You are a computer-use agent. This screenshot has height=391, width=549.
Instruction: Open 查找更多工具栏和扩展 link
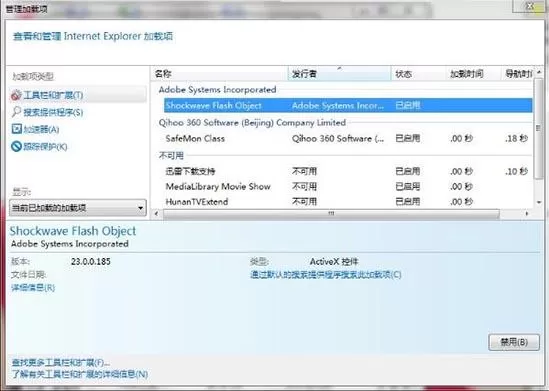pos(61,363)
